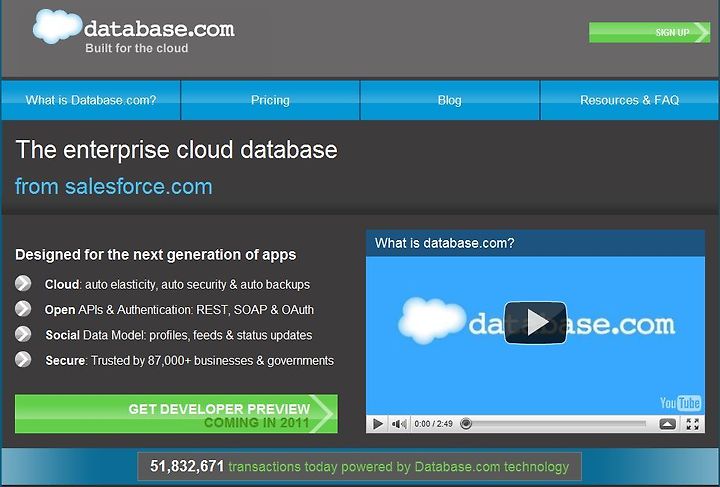Click 'Open APIs & Authentication' line
The image size is (720, 487).
point(179,310)
